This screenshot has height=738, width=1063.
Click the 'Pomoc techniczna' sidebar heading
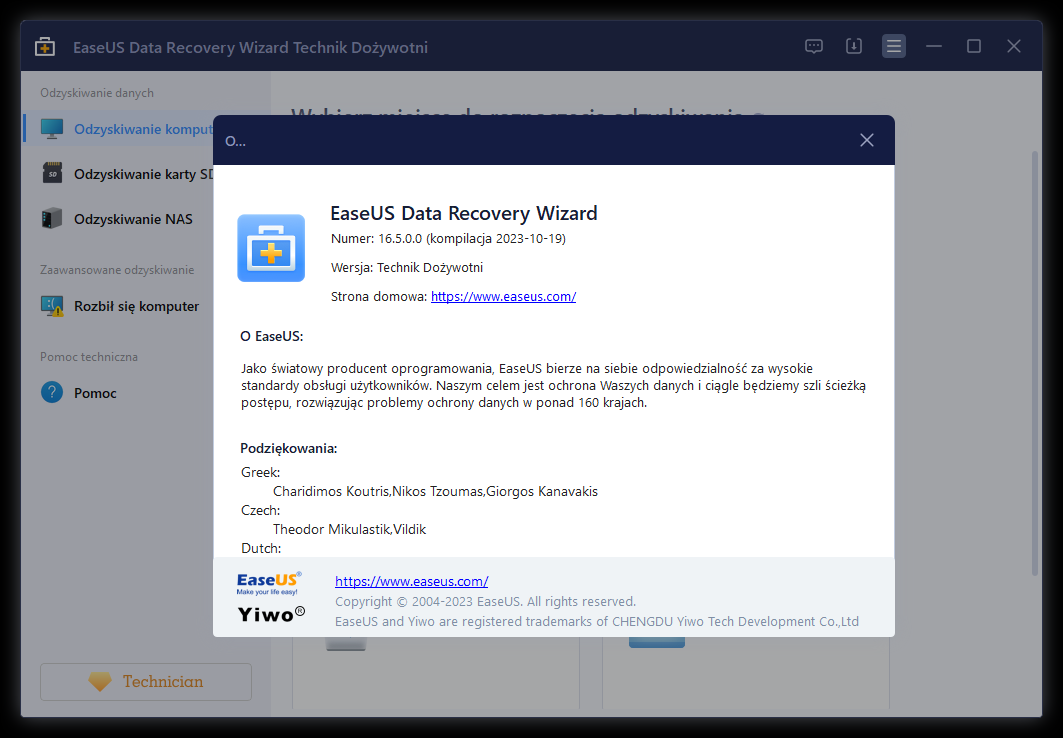point(89,356)
